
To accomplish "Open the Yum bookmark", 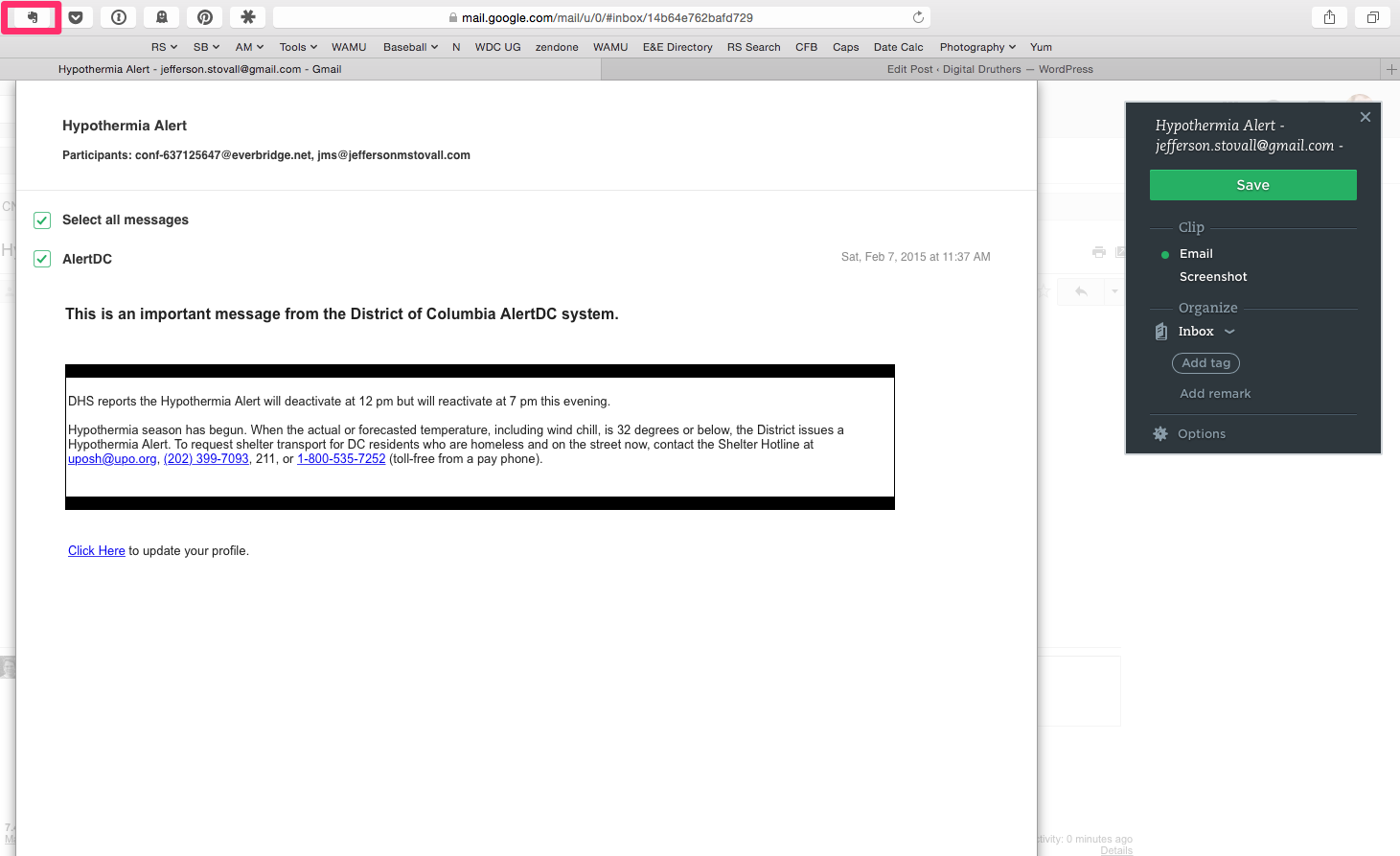I will [1041, 47].
